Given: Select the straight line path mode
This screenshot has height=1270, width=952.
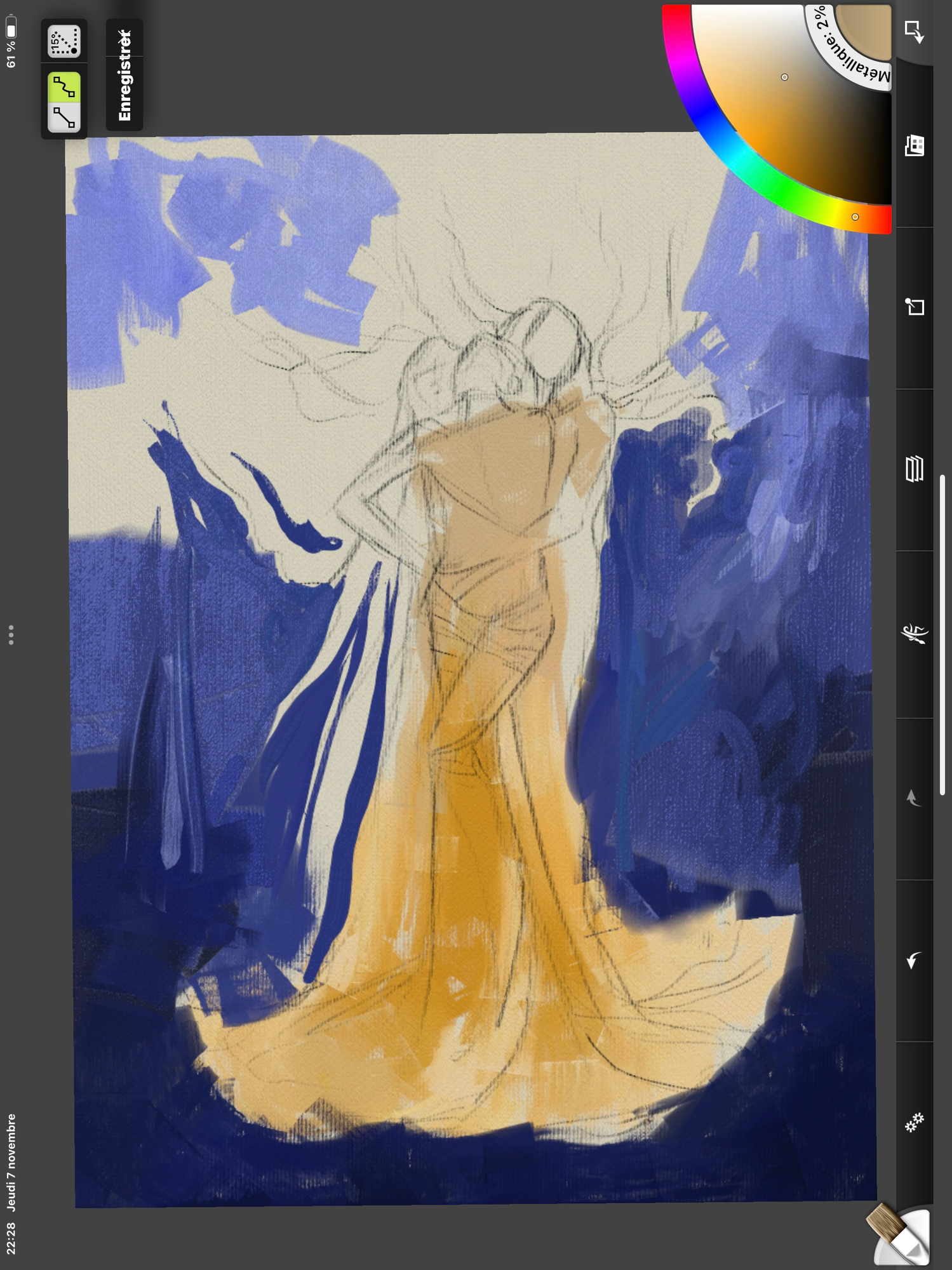Looking at the screenshot, I should coord(64,117).
